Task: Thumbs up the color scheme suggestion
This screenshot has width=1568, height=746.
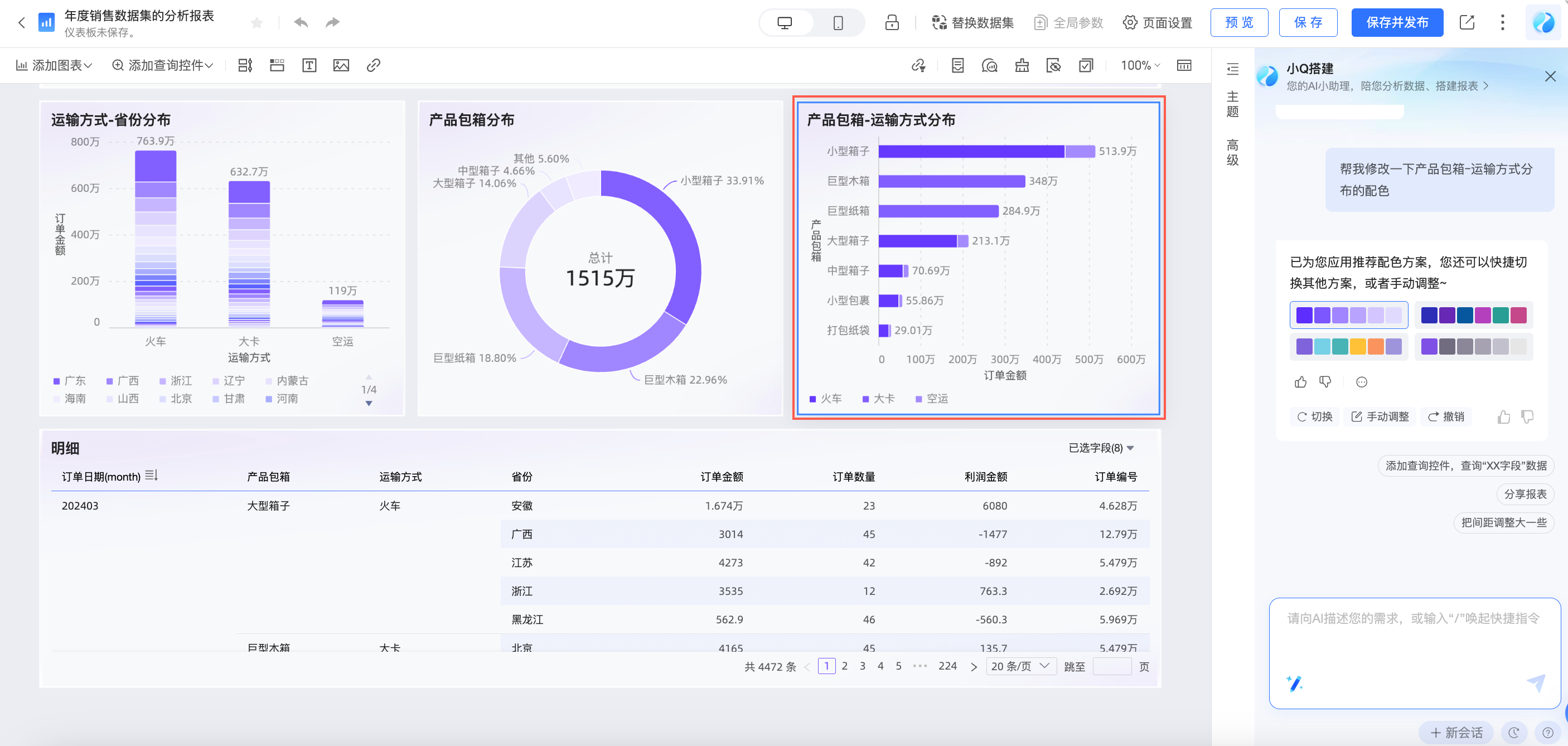Action: tap(1300, 381)
